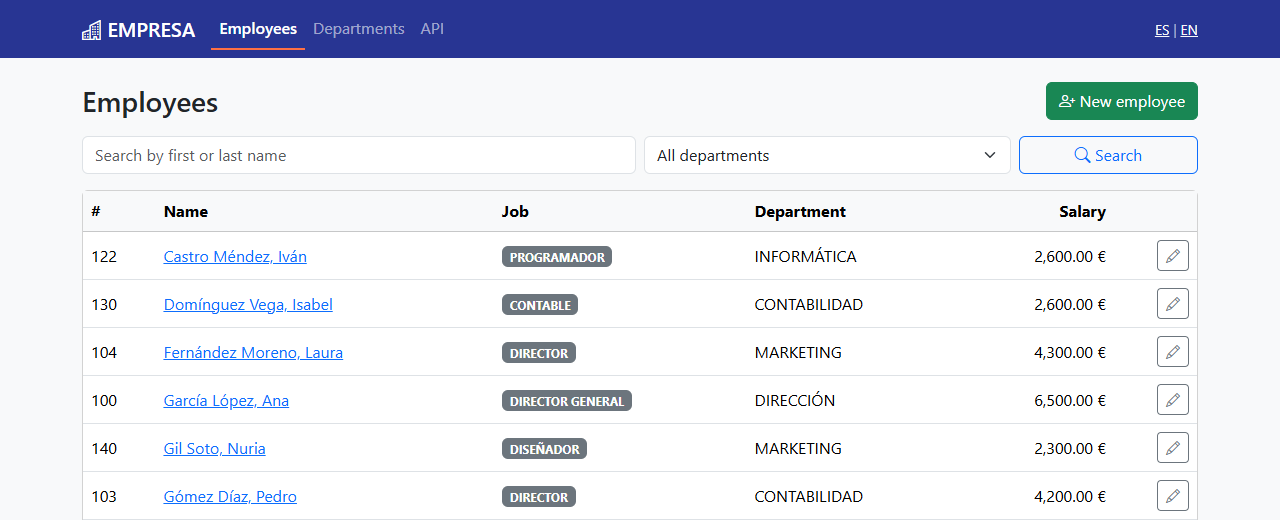Click the 6,500.00 € salary value
Viewport: 1280px width, 520px height.
[1070, 400]
